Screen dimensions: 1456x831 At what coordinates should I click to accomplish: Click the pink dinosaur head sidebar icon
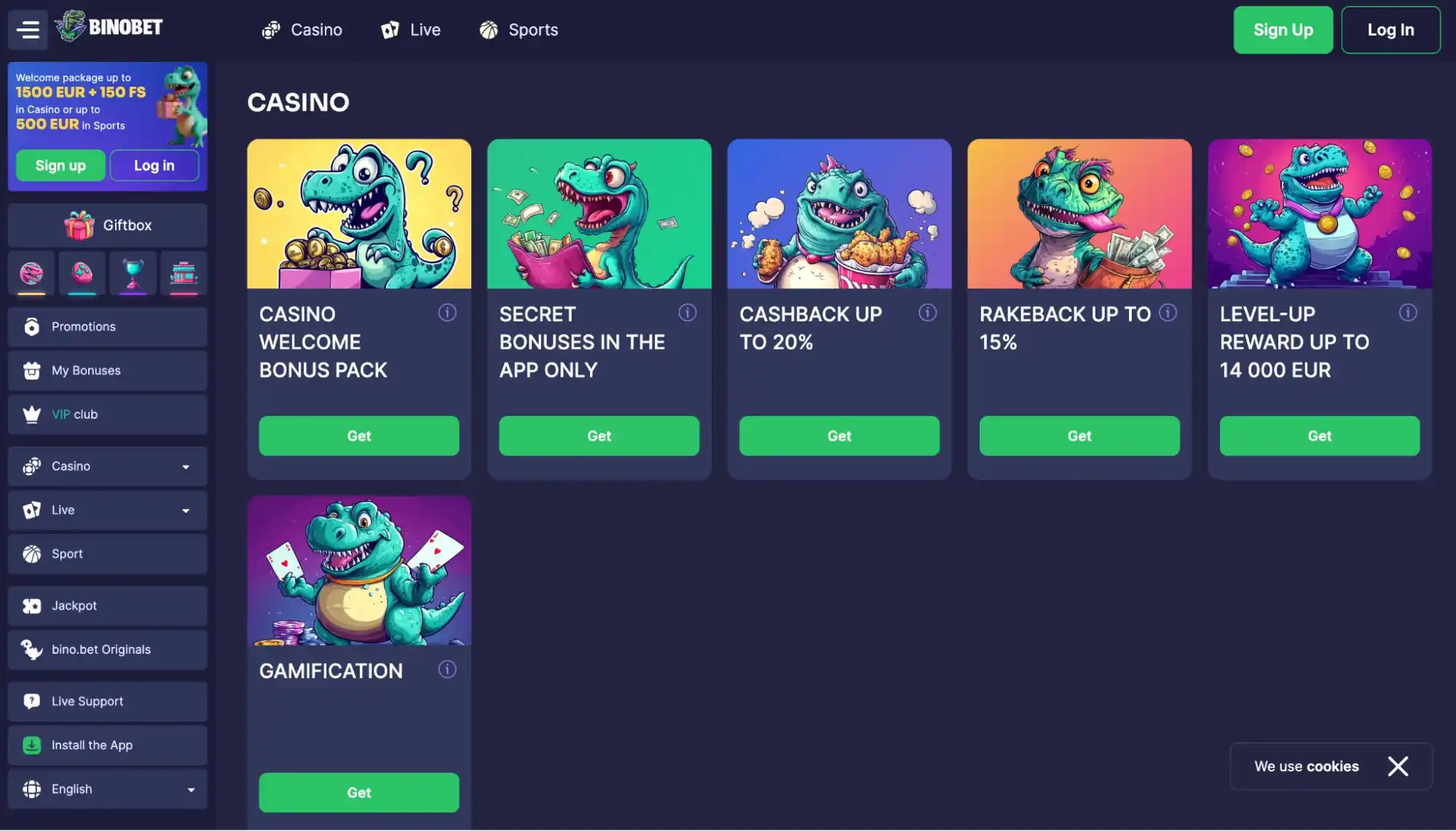31,273
